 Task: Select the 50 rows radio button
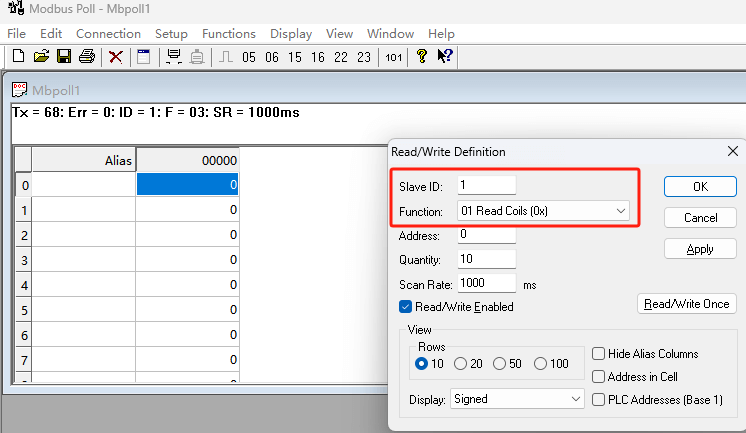501,364
